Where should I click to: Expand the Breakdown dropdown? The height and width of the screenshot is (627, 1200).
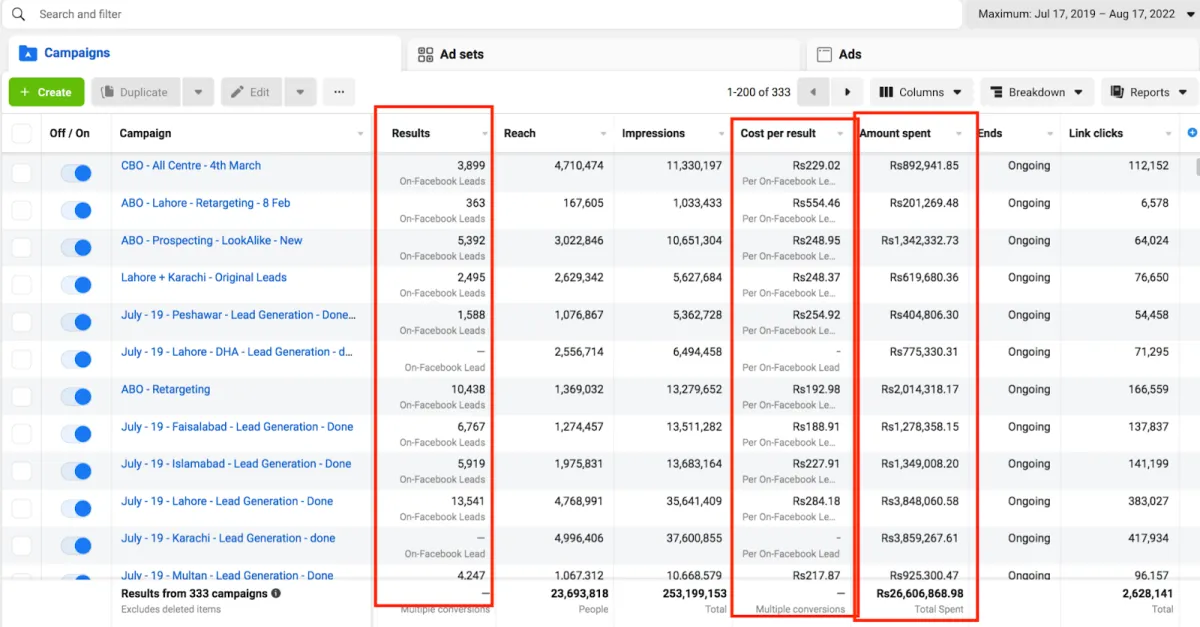(x=1036, y=92)
